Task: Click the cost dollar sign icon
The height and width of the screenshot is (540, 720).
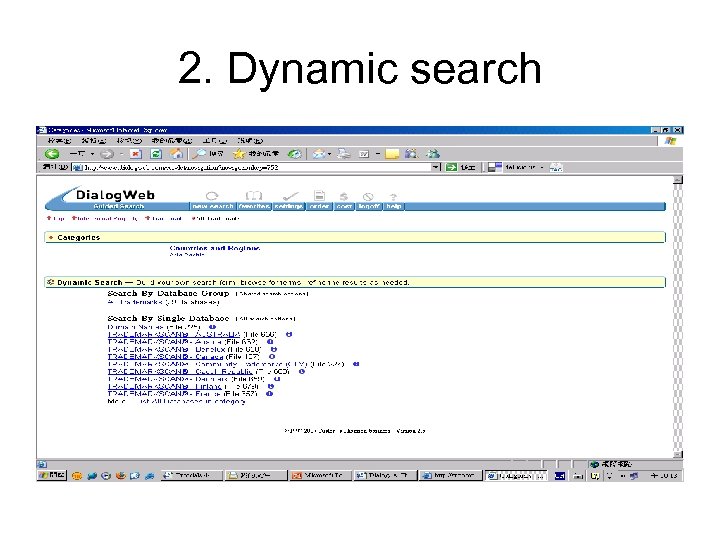Action: pyautogui.click(x=343, y=197)
